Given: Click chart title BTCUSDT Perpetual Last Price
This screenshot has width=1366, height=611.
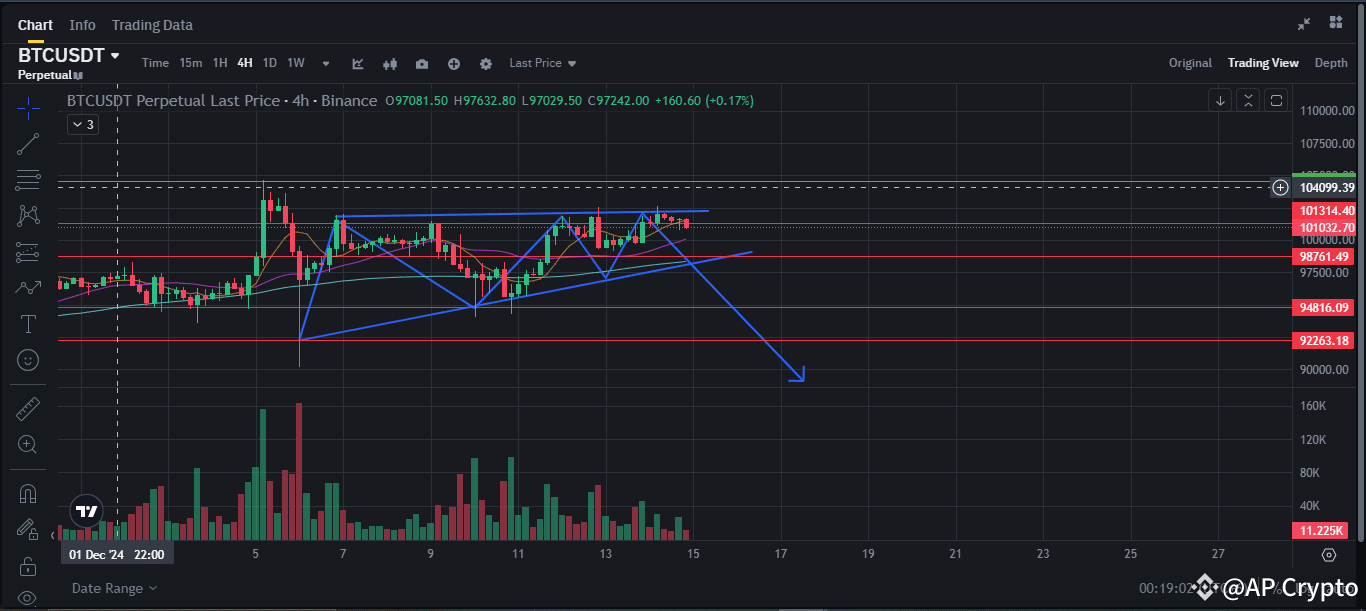Looking at the screenshot, I should point(222,101).
